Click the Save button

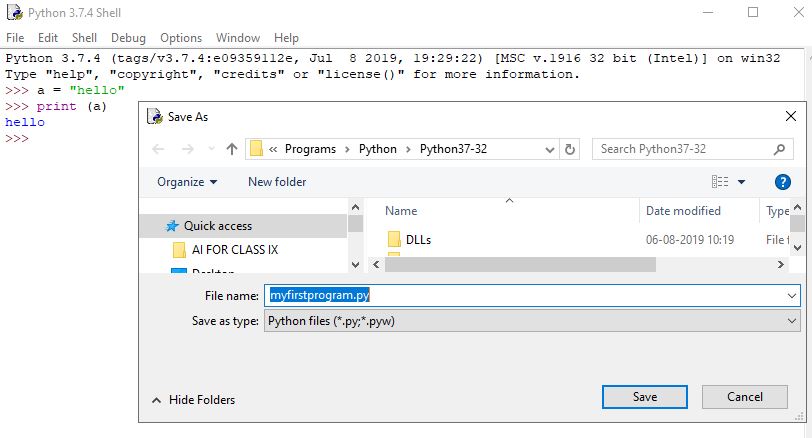coord(645,397)
